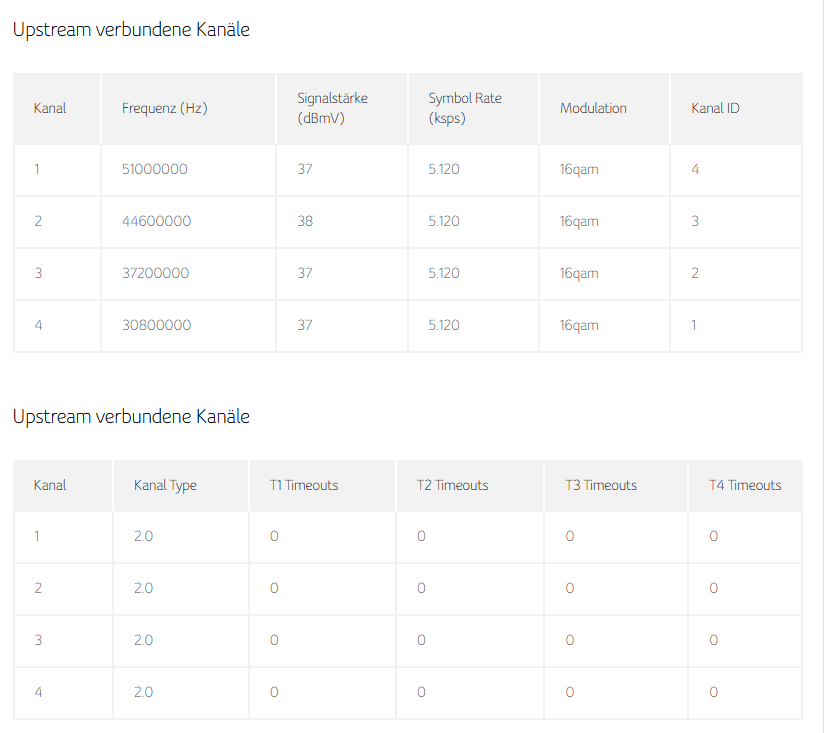Viewport: 829px width, 733px height.
Task: Click Kanal ID cell in the 30800000 row
Action: point(694,325)
